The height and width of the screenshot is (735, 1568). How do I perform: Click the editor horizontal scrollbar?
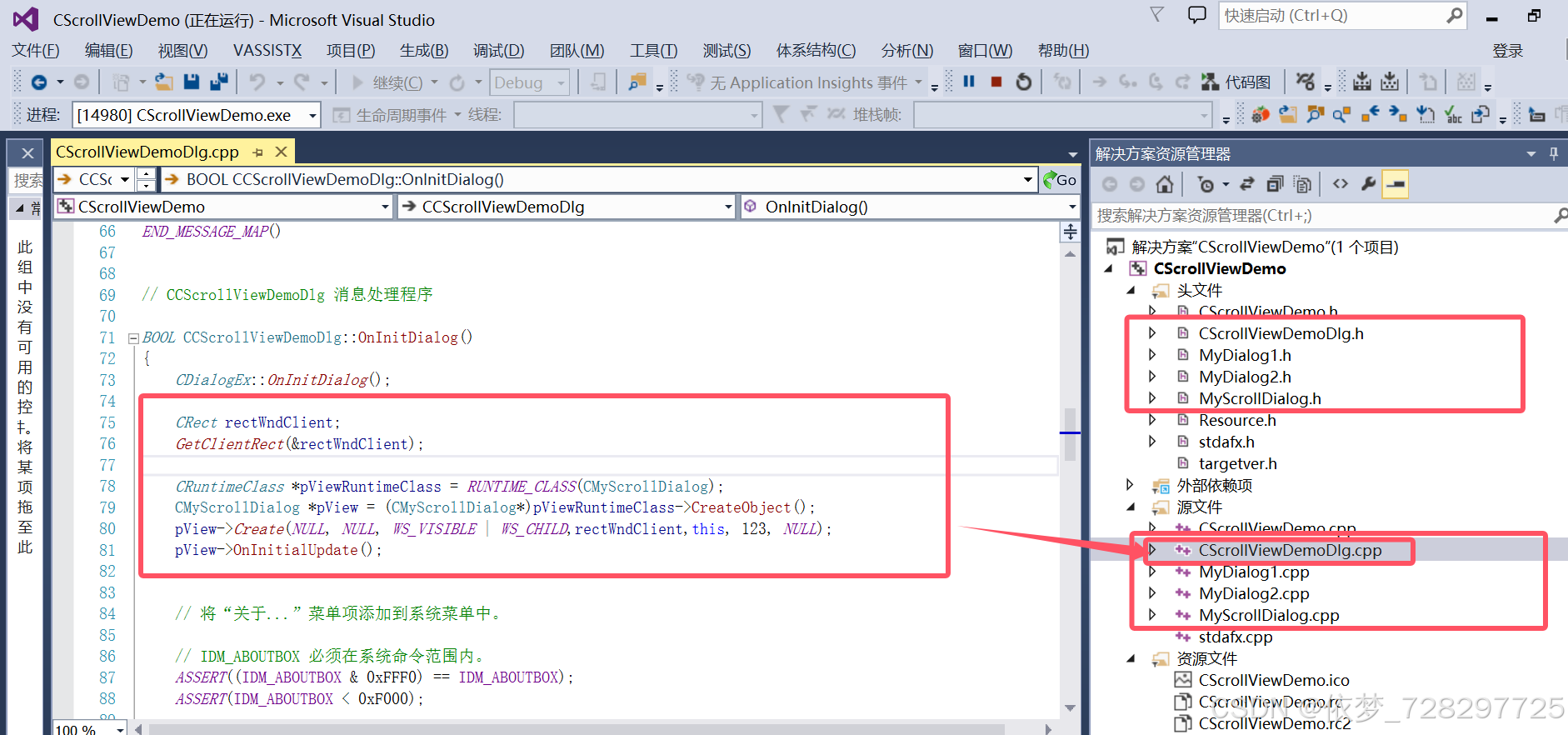pyautogui.click(x=578, y=729)
